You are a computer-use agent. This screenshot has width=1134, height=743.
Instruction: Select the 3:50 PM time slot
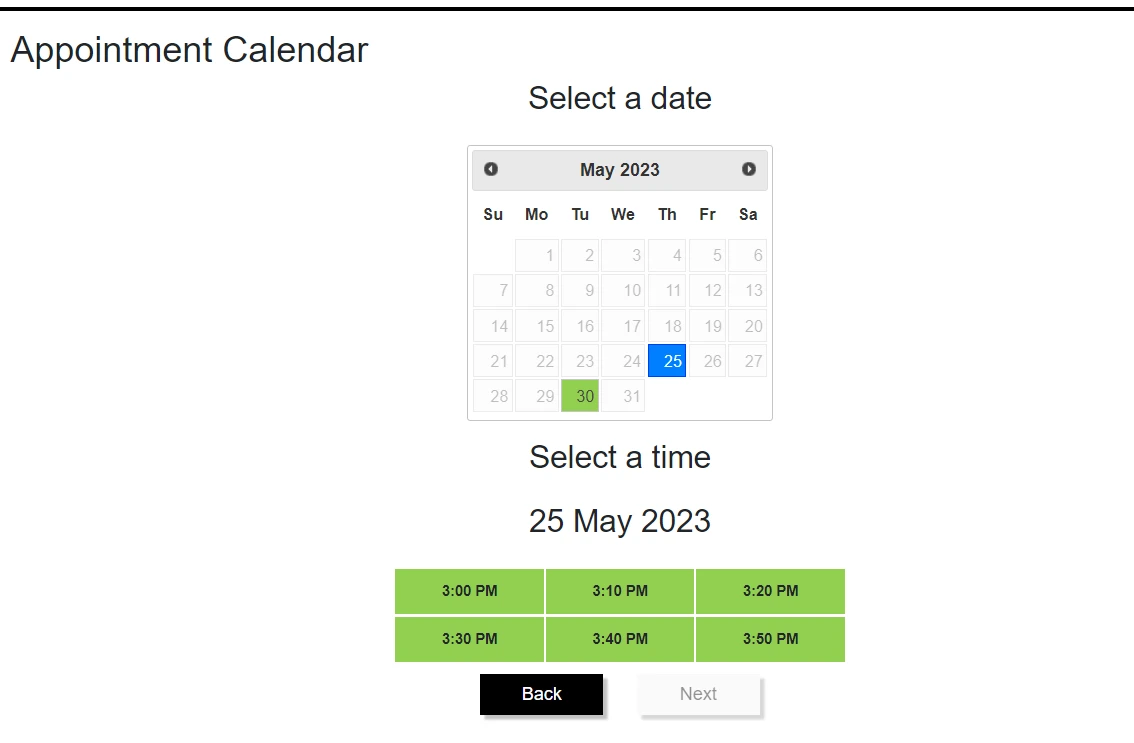pyautogui.click(x=770, y=639)
